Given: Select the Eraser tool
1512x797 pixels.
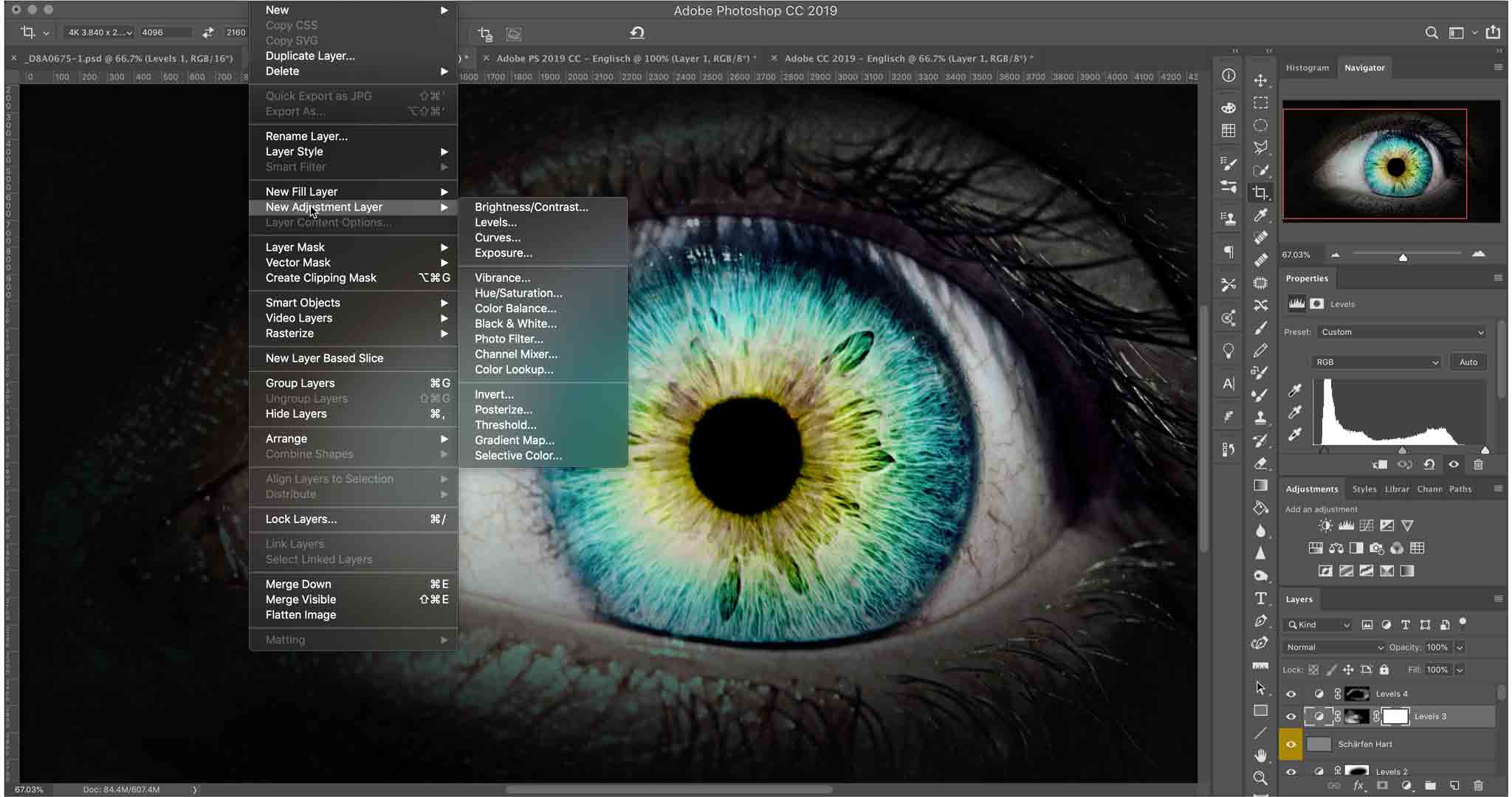Looking at the screenshot, I should pos(1260,463).
